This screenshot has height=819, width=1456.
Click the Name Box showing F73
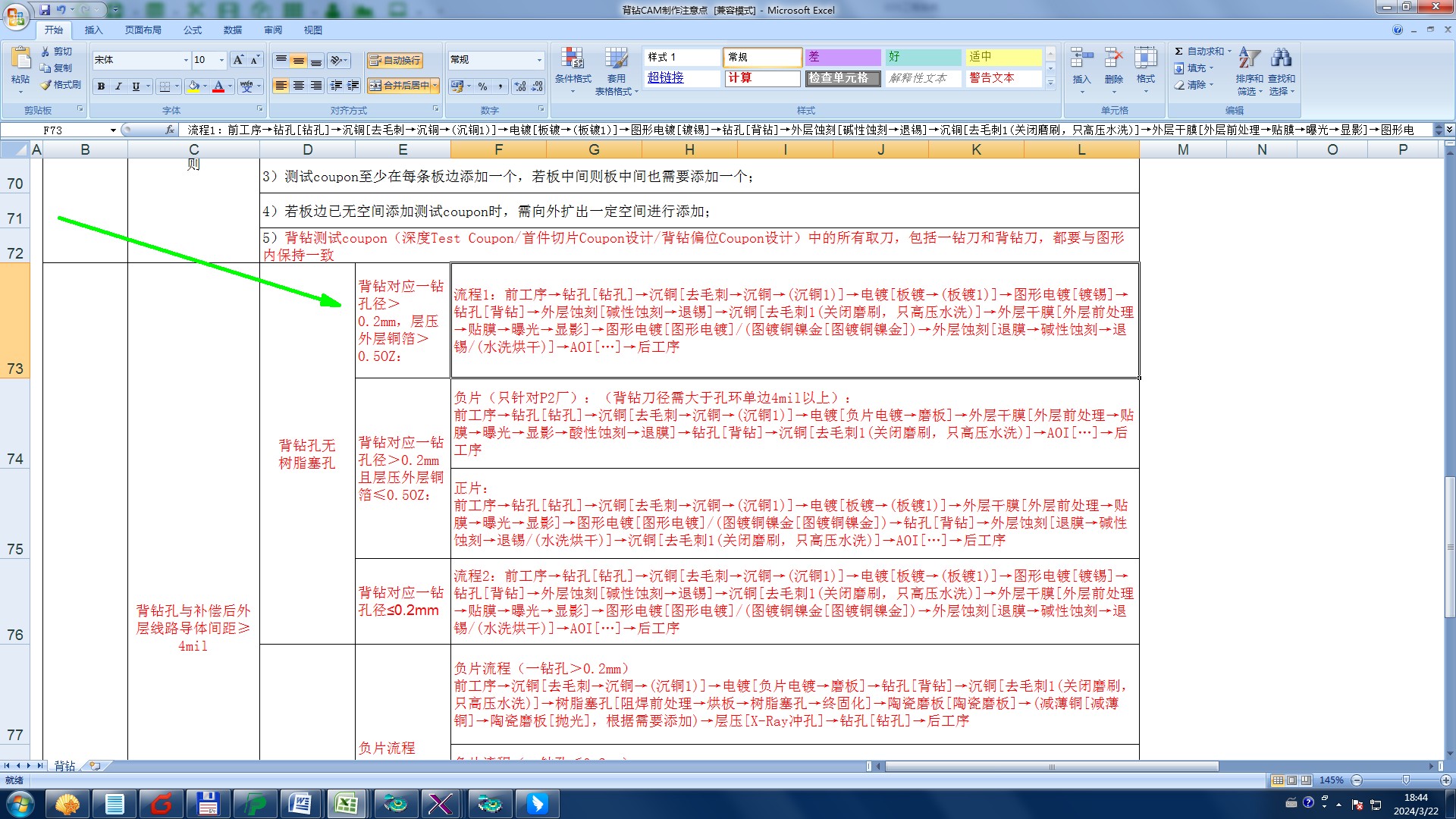[53, 130]
